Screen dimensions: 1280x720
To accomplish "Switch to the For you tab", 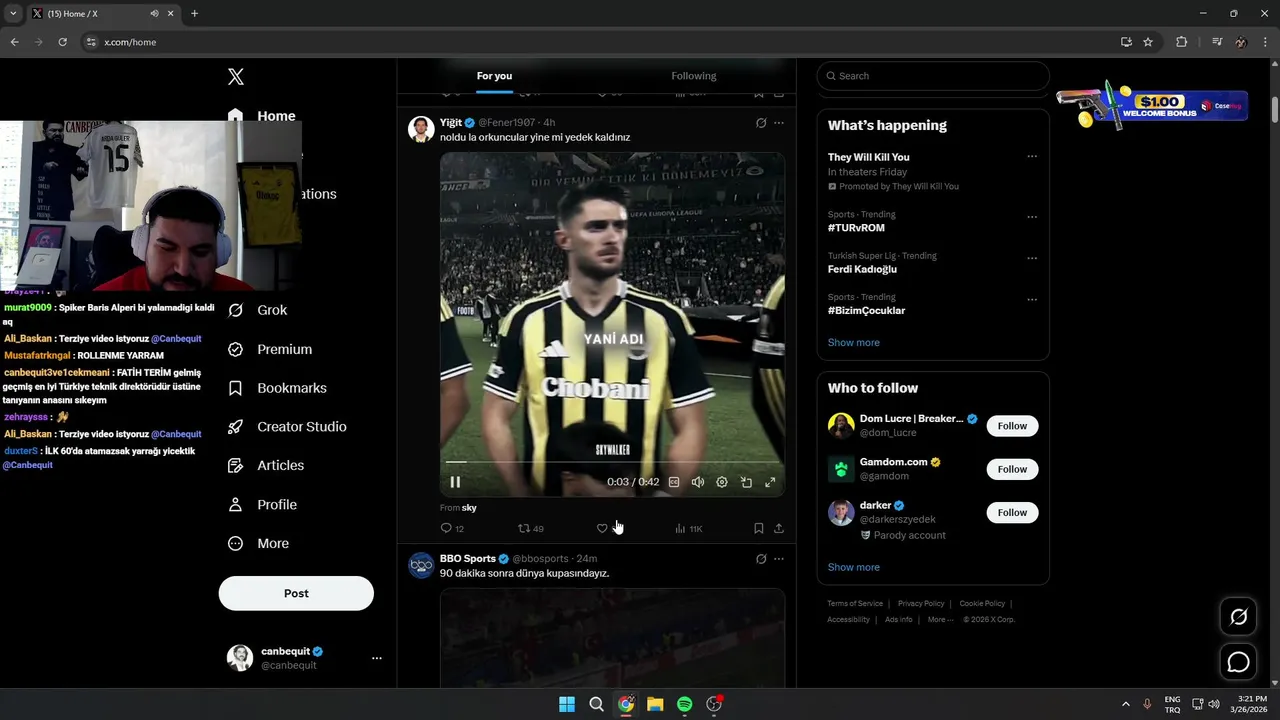I will pyautogui.click(x=494, y=76).
